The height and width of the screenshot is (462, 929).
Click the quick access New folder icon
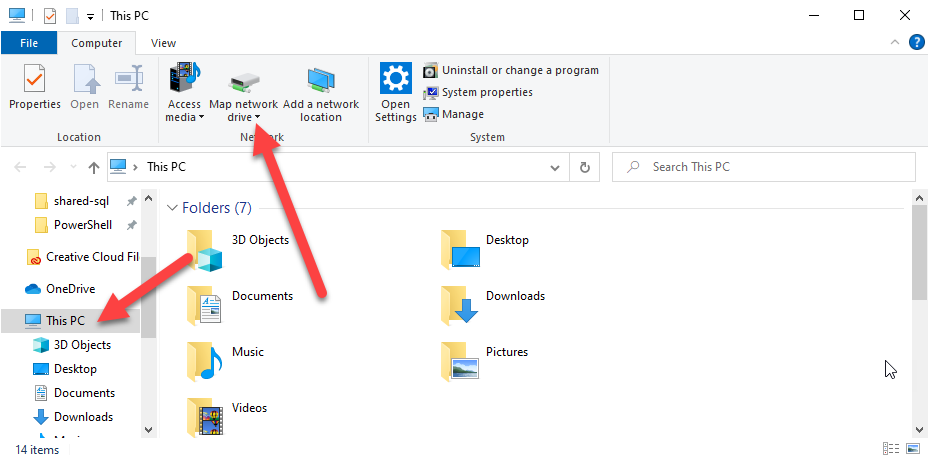pos(72,15)
